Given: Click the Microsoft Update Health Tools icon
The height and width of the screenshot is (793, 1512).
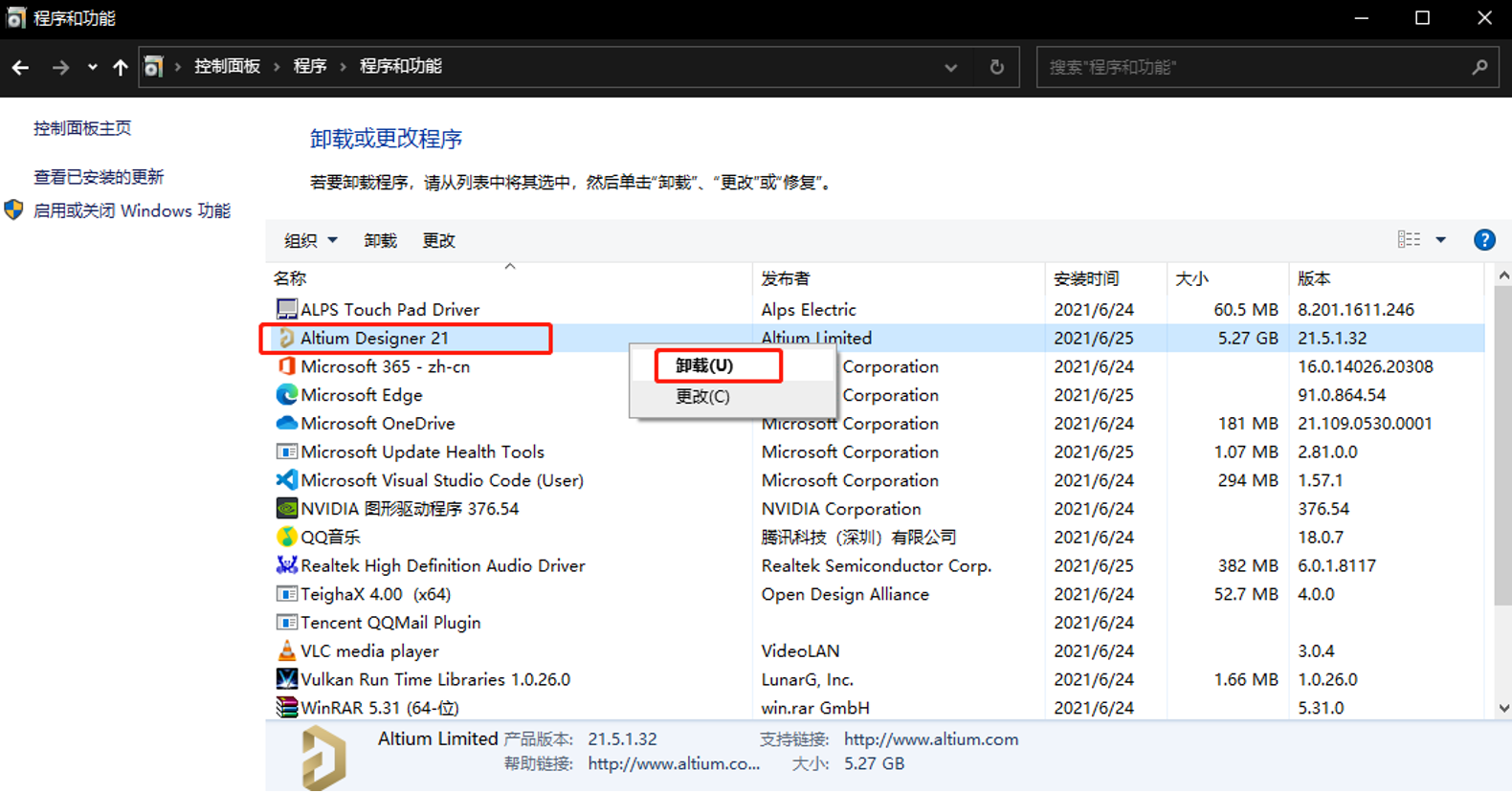Looking at the screenshot, I should coord(286,452).
